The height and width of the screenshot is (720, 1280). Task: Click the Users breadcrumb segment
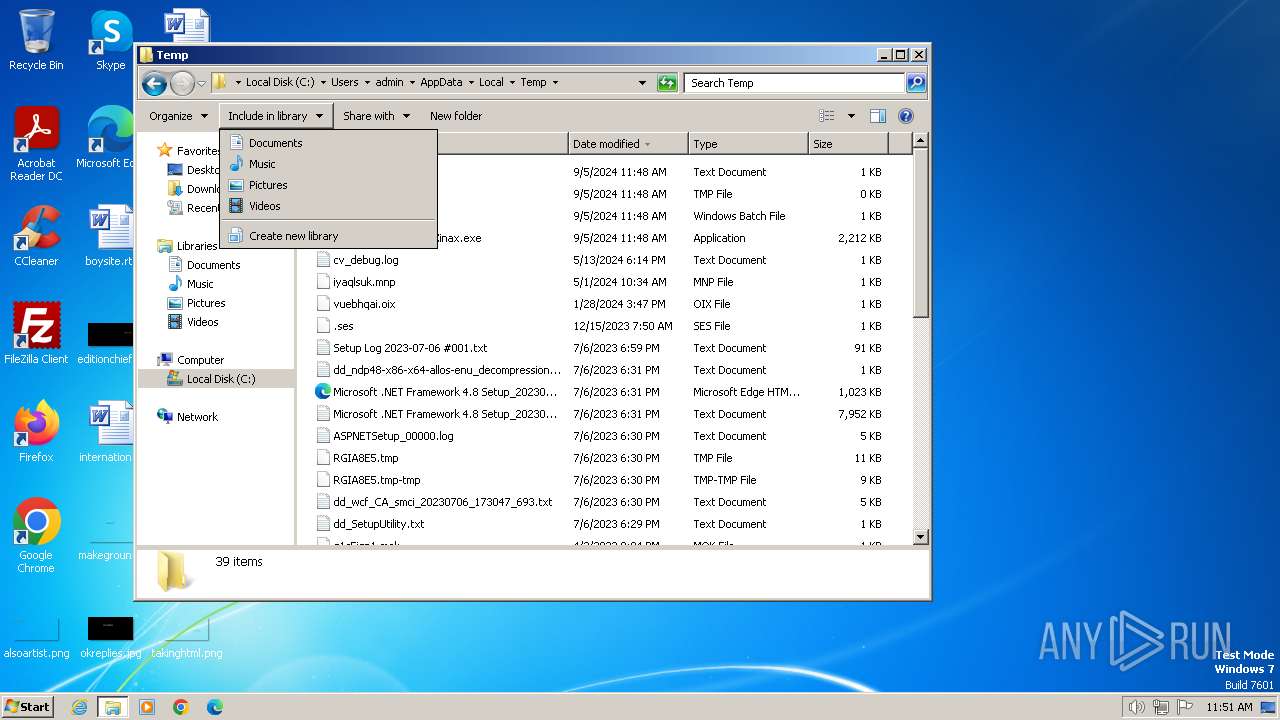pos(344,83)
